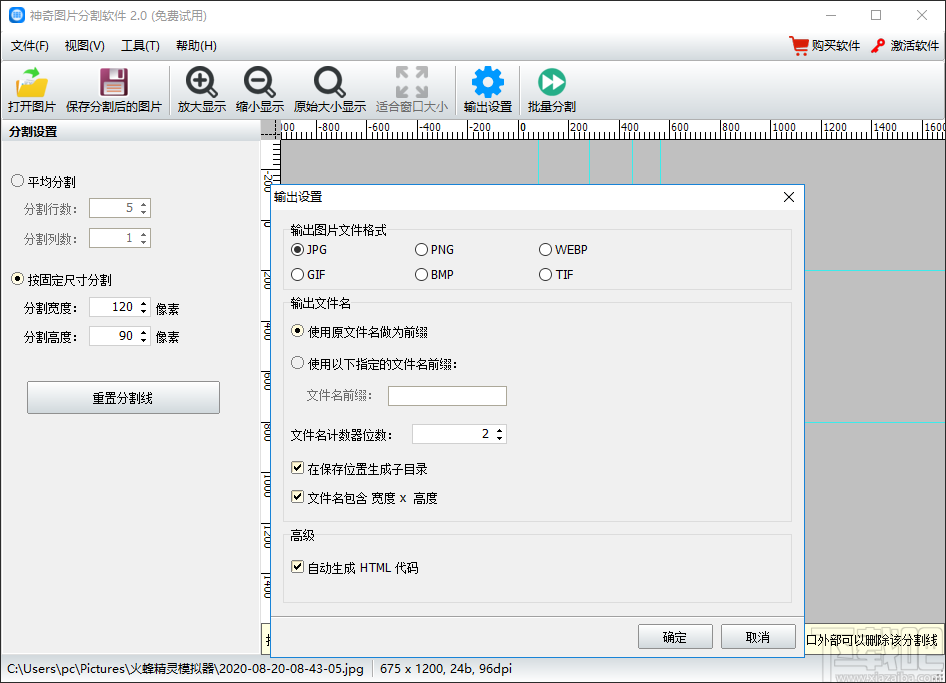
Task: Click the 确定 button
Action: (x=675, y=637)
